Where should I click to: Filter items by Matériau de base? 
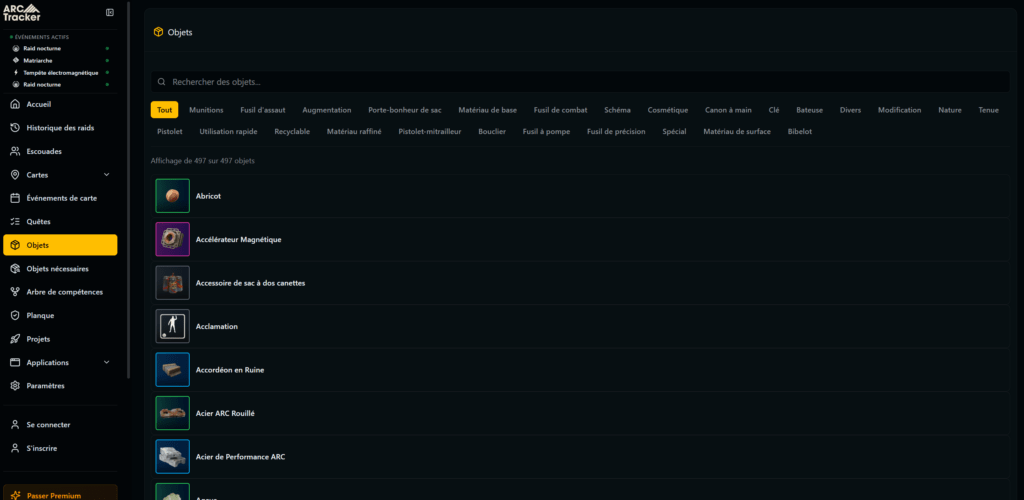point(488,110)
